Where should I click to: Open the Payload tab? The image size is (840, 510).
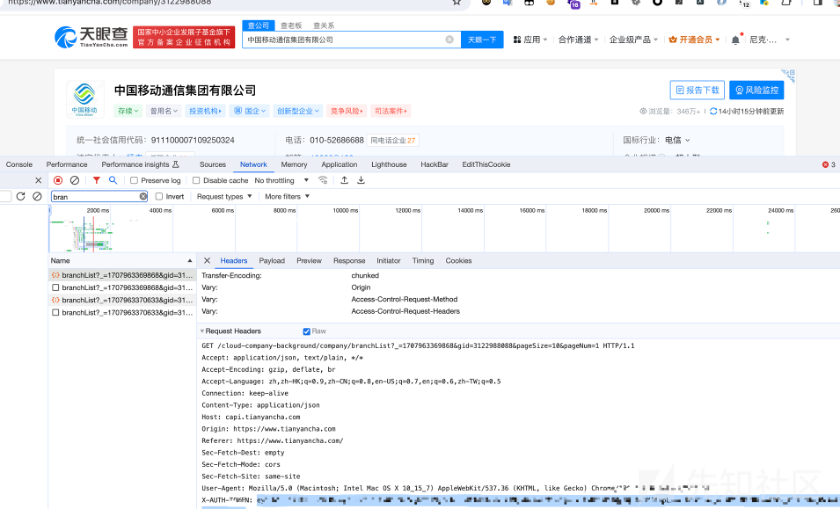(x=272, y=261)
